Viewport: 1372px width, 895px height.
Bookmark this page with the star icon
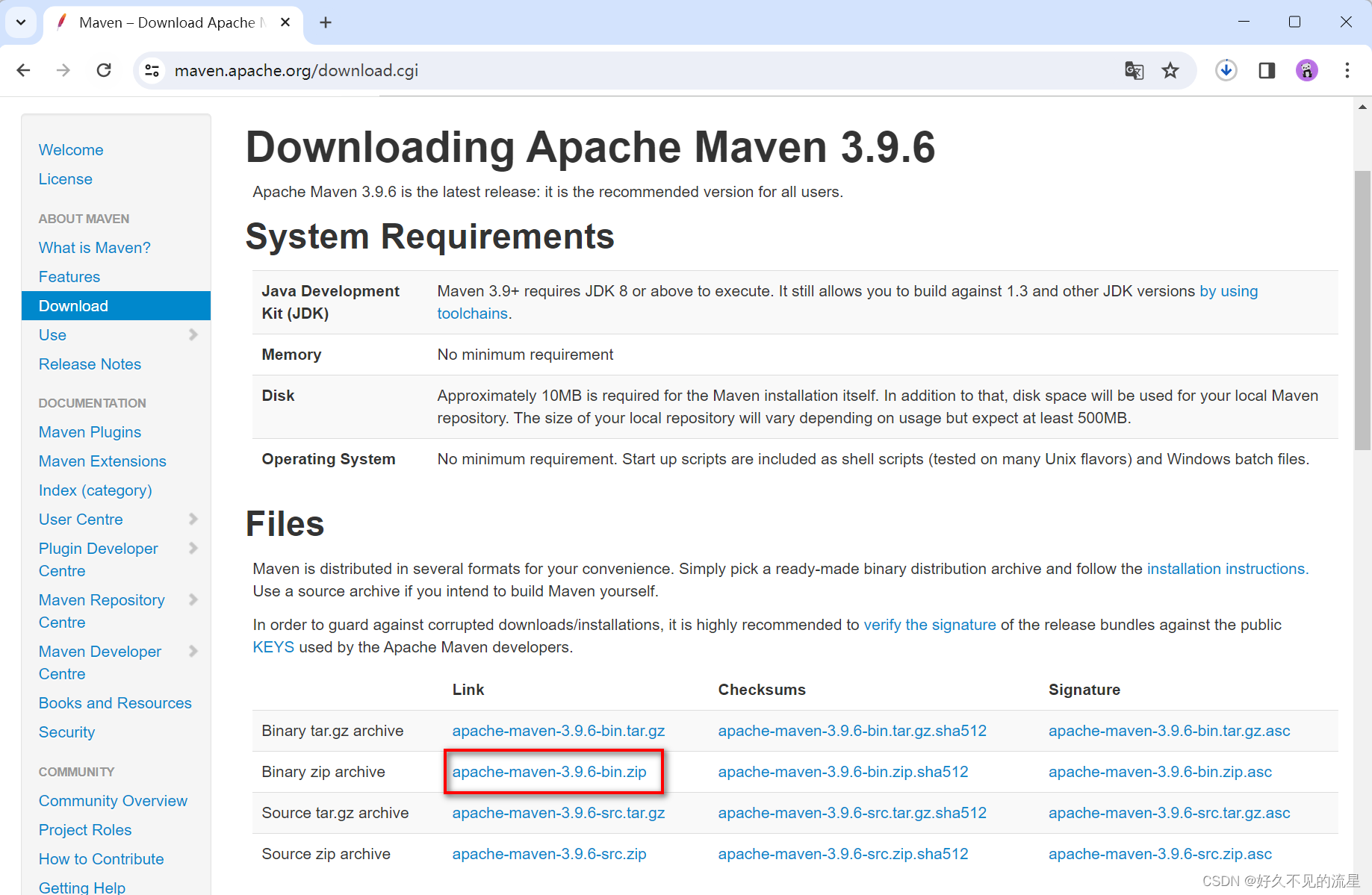pyautogui.click(x=1170, y=70)
